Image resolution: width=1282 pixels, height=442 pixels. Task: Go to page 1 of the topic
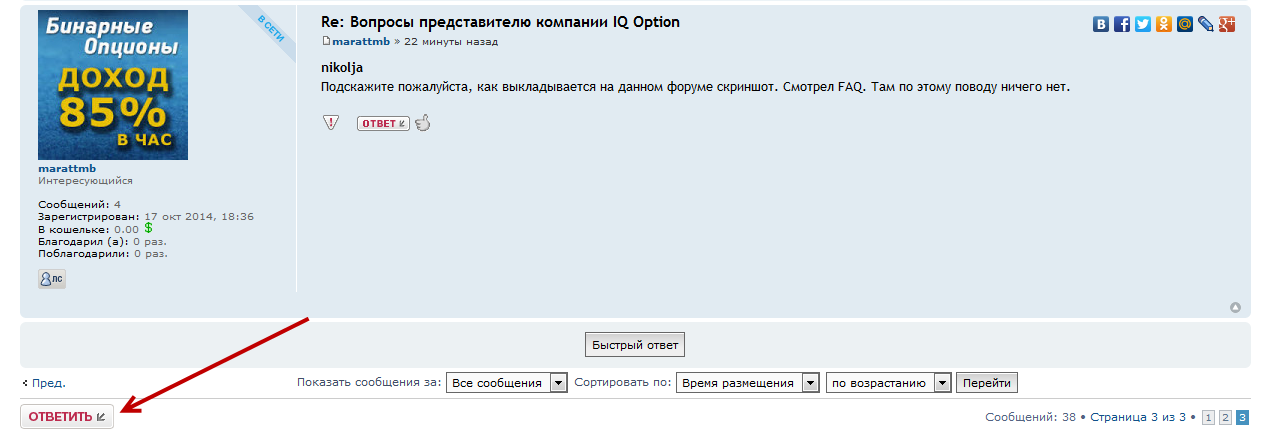coord(1208,417)
